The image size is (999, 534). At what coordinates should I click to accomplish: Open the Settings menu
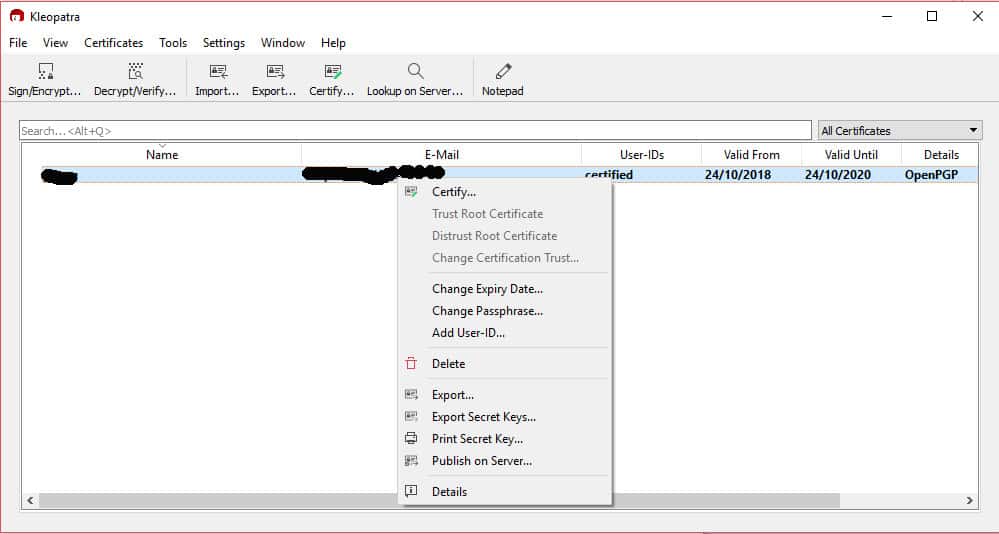[x=224, y=43]
